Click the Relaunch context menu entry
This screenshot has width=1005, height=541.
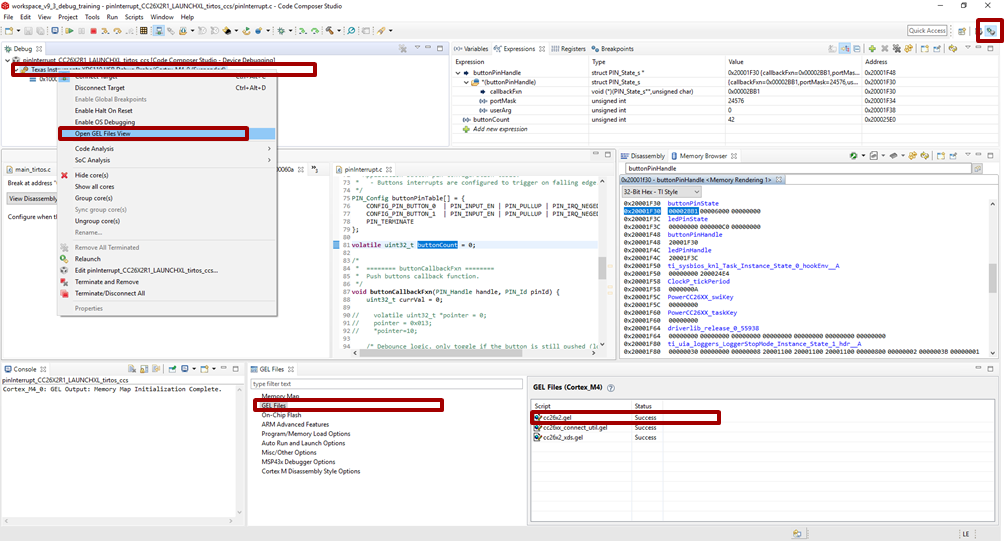pos(90,258)
